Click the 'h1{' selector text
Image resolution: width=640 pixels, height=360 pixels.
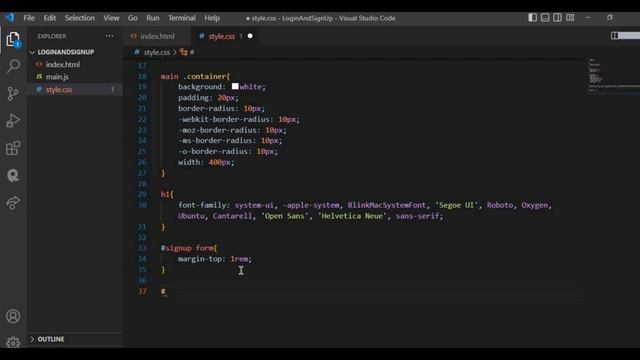167,194
